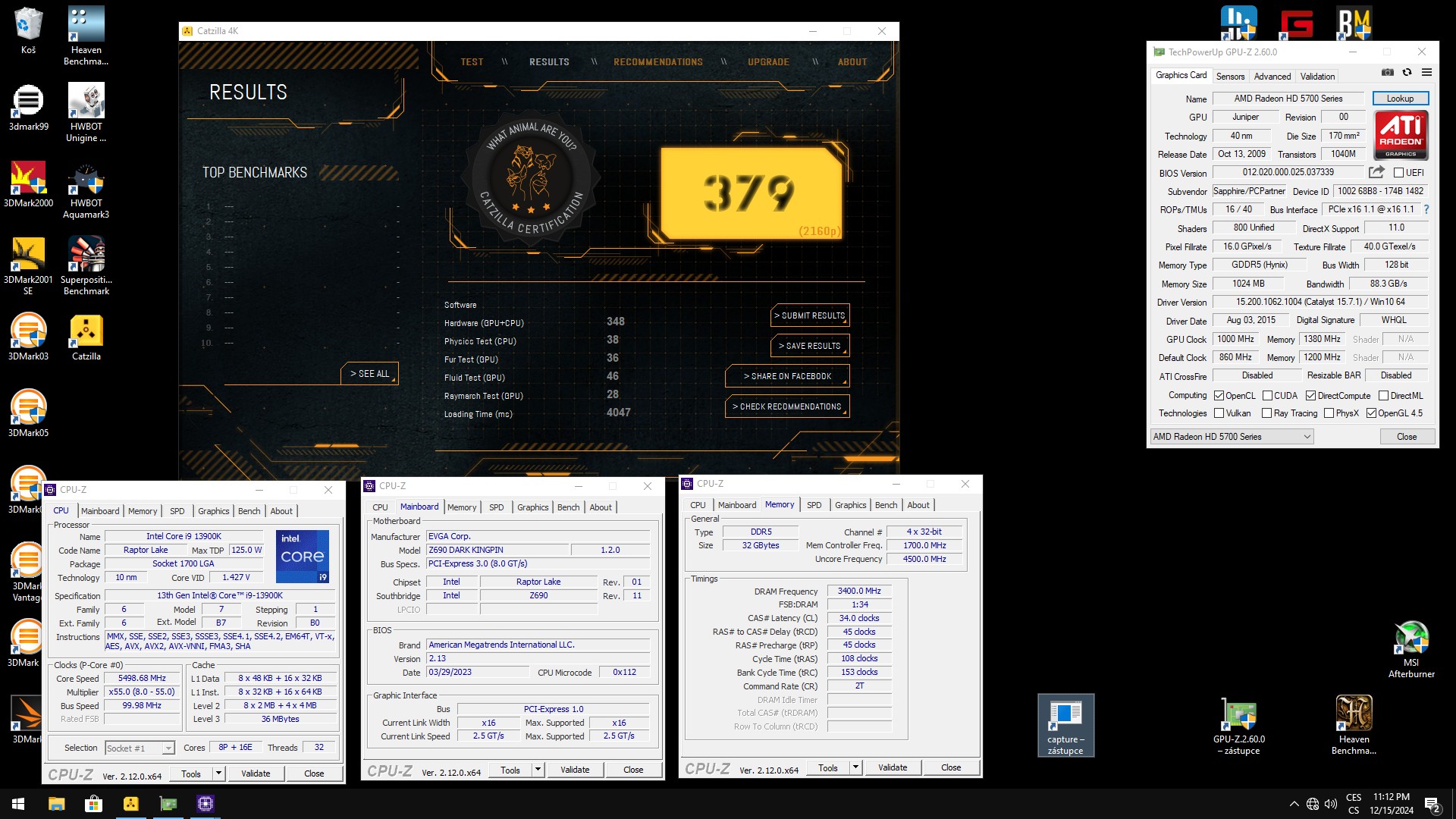Launch HWBOT Unigine desktop shortcut
1456x819 pixels.
(x=86, y=112)
